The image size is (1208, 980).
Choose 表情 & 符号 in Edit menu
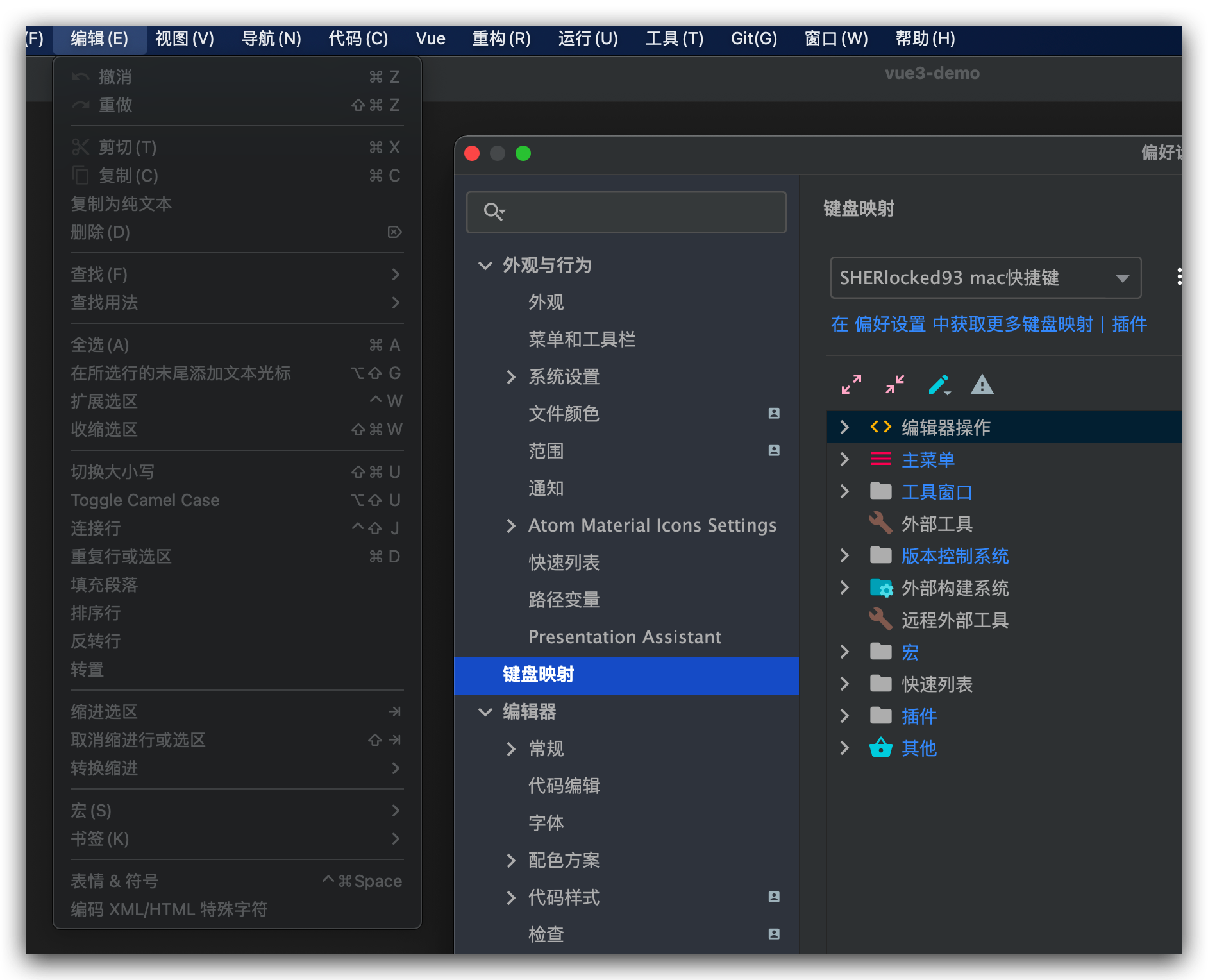[x=237, y=881]
